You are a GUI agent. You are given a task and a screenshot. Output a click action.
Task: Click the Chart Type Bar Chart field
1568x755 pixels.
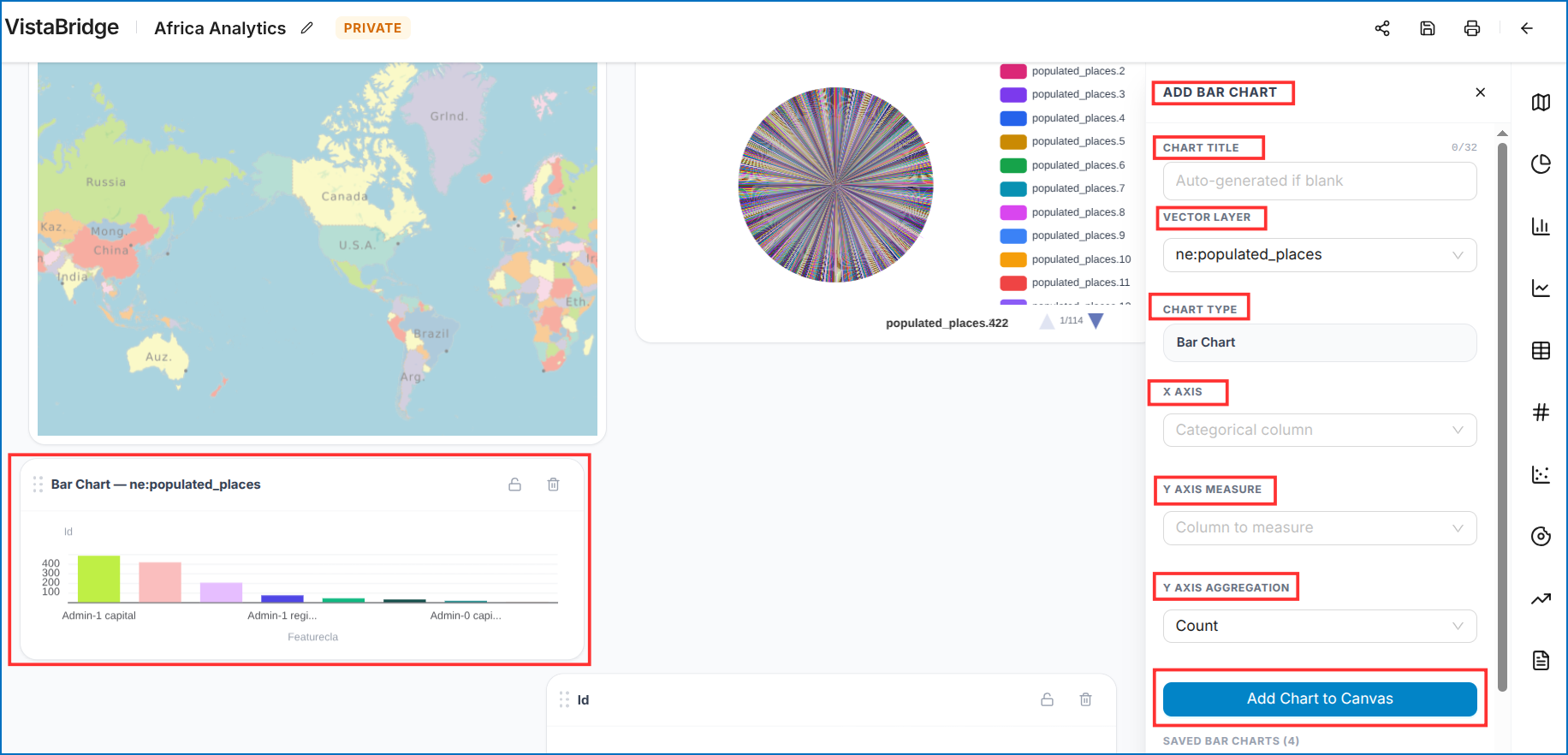click(x=1320, y=342)
